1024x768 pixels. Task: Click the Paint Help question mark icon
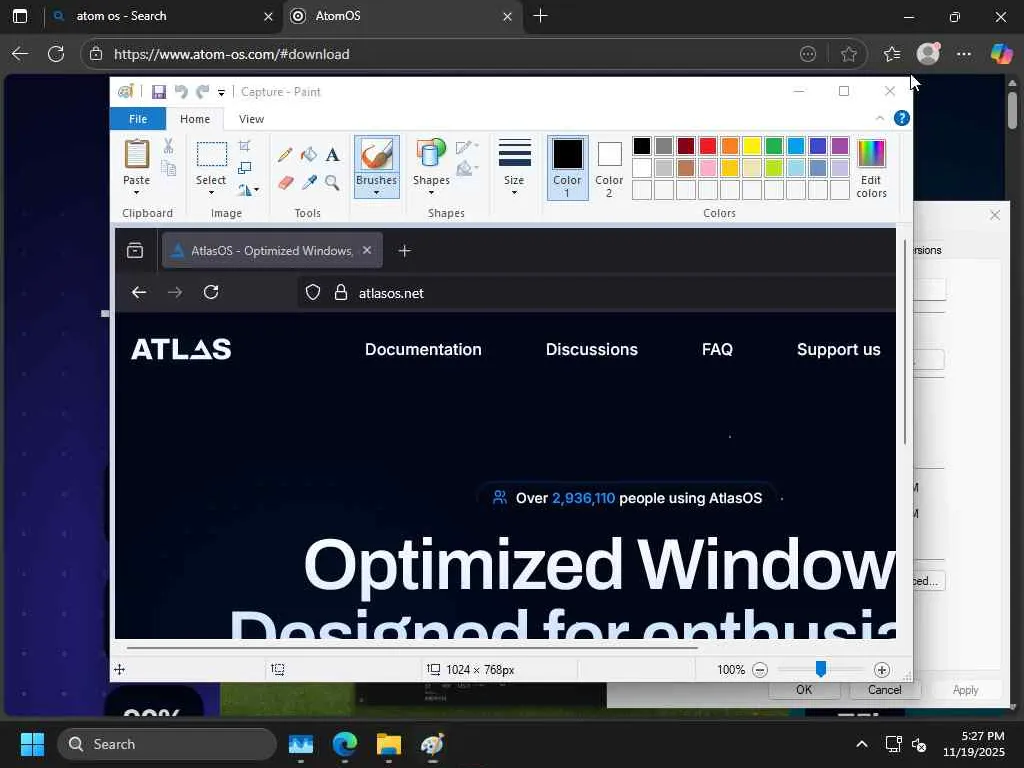pyautogui.click(x=902, y=118)
